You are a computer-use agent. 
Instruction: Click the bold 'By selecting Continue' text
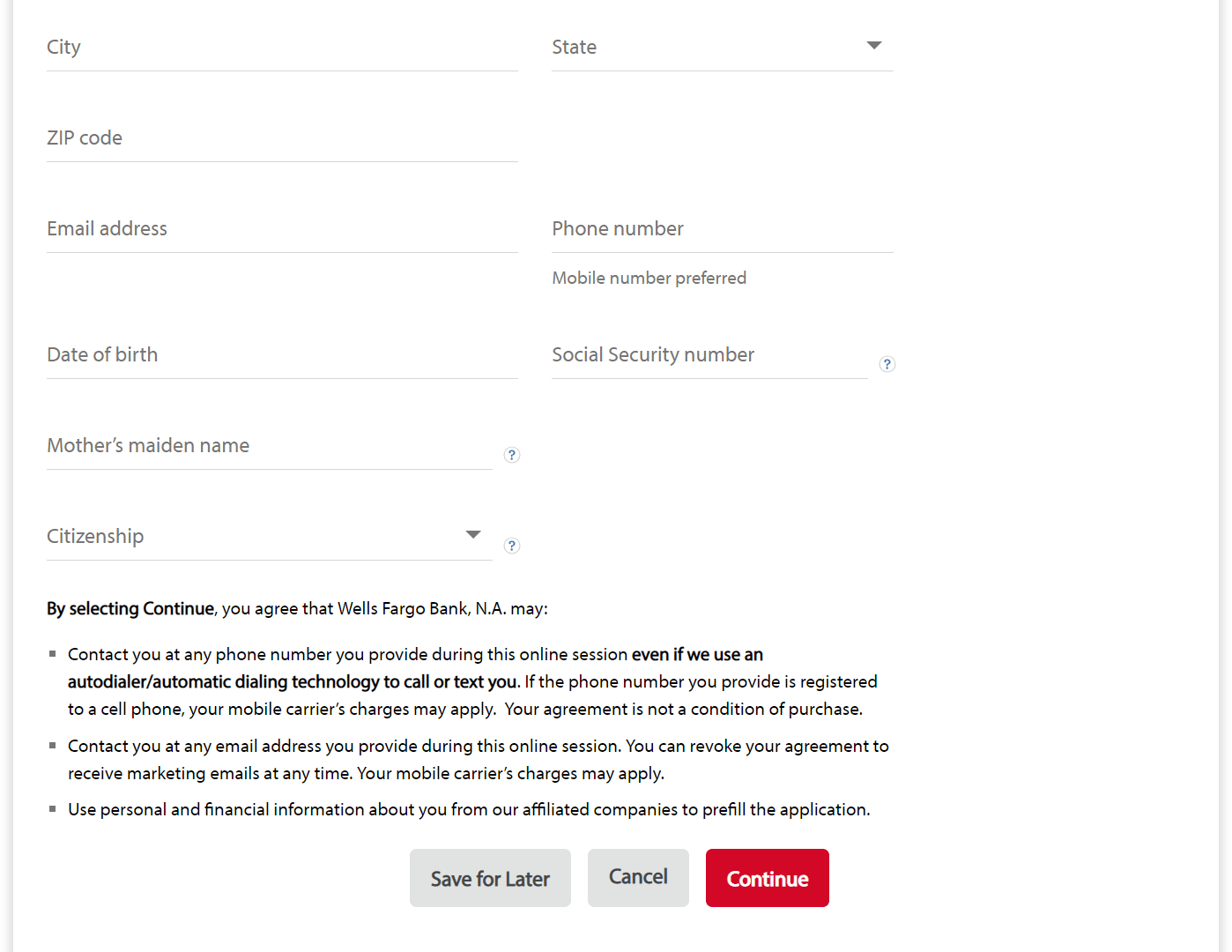pyautogui.click(x=130, y=609)
